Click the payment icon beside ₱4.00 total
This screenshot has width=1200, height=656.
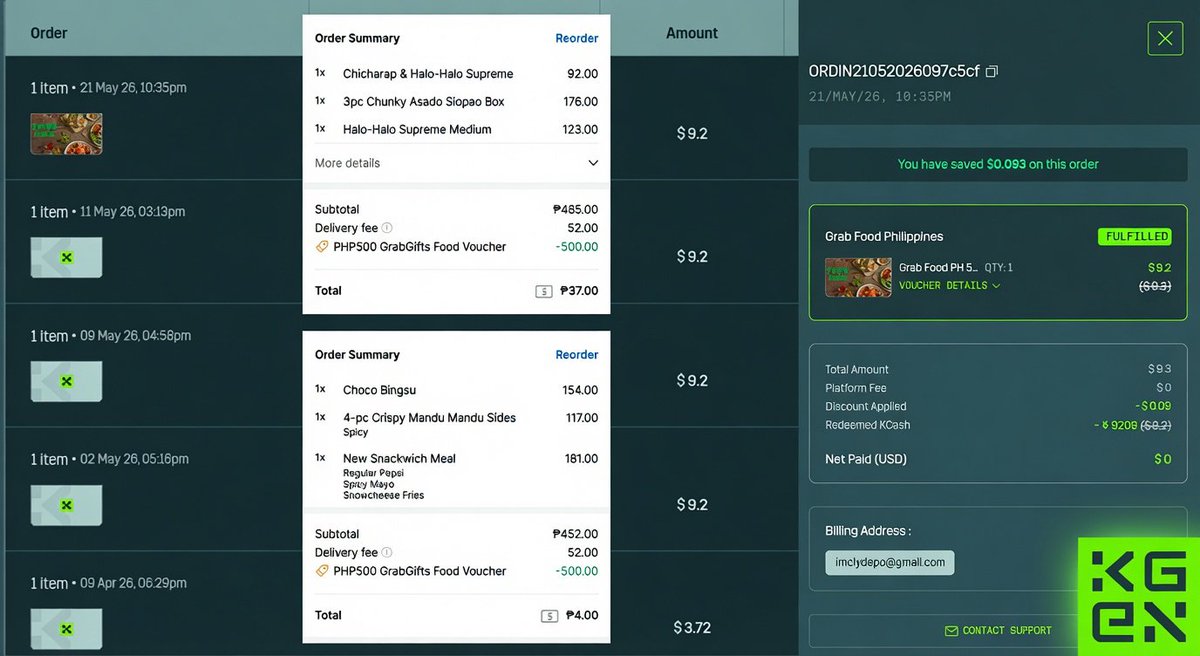click(x=549, y=616)
